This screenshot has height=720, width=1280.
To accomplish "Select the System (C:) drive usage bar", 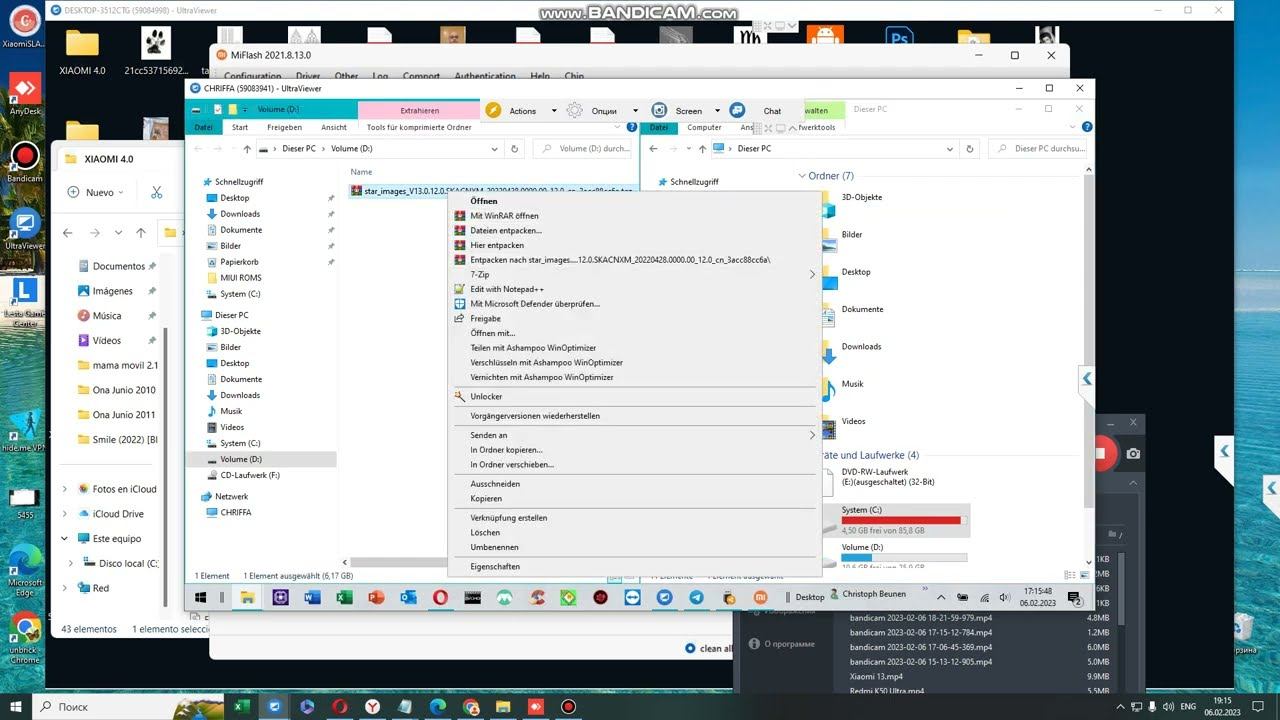I will [904, 520].
